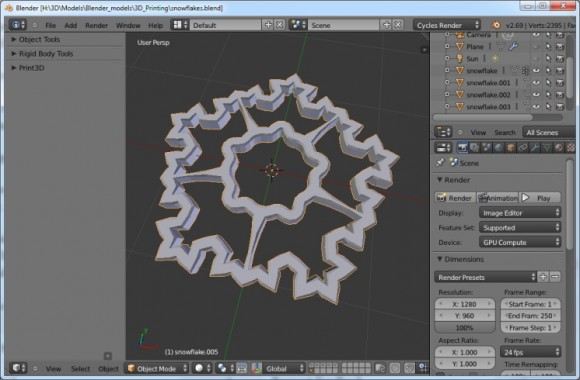The image size is (580, 380).
Task: Click the Render button in Render panel
Action: (x=455, y=198)
